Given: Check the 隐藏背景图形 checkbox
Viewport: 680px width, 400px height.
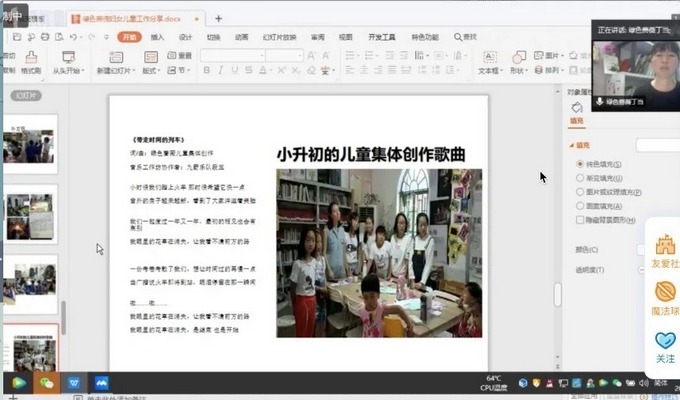Looking at the screenshot, I should [x=579, y=218].
